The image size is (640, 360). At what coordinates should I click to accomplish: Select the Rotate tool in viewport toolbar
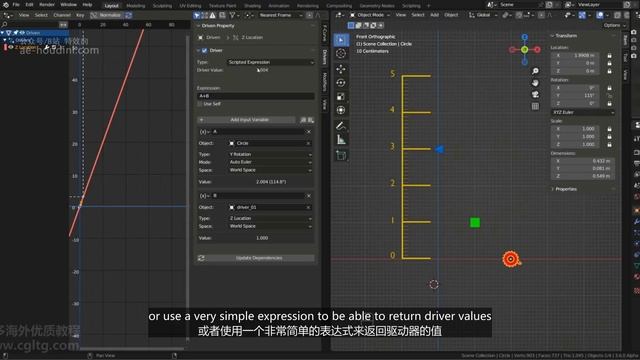click(341, 83)
